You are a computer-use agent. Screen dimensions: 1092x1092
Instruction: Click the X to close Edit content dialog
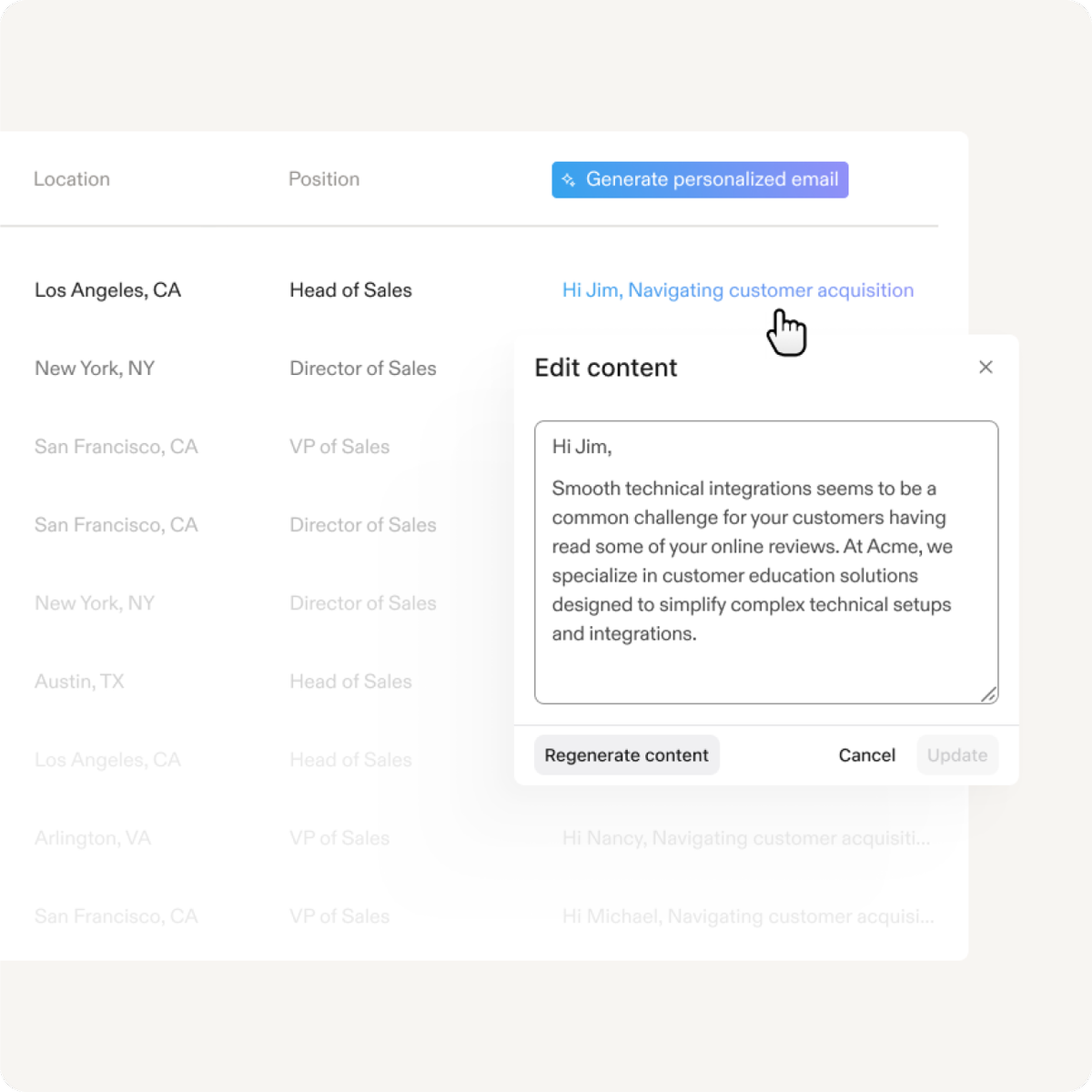coord(986,368)
